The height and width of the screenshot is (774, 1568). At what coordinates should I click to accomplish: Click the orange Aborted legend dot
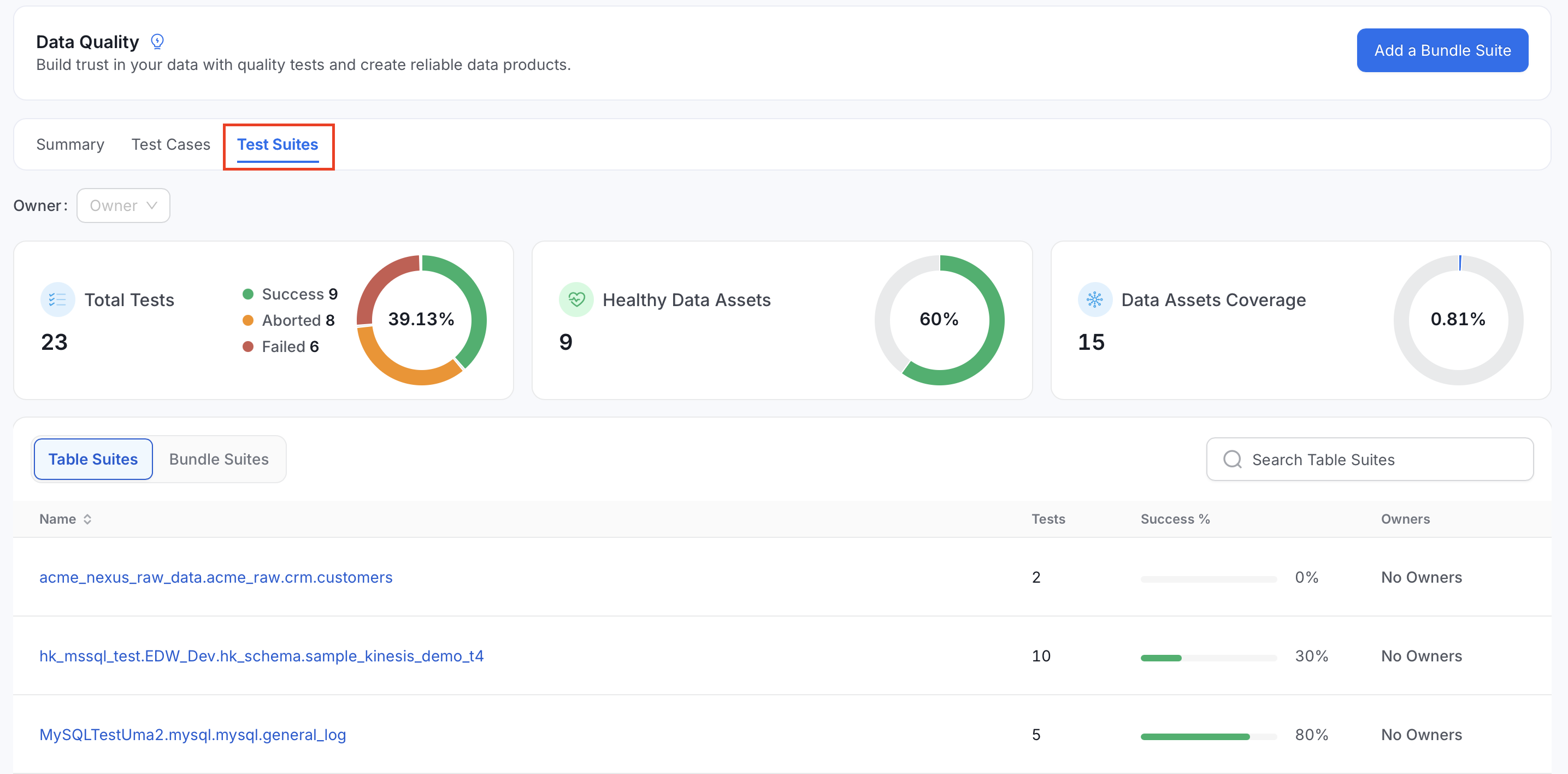[247, 321]
